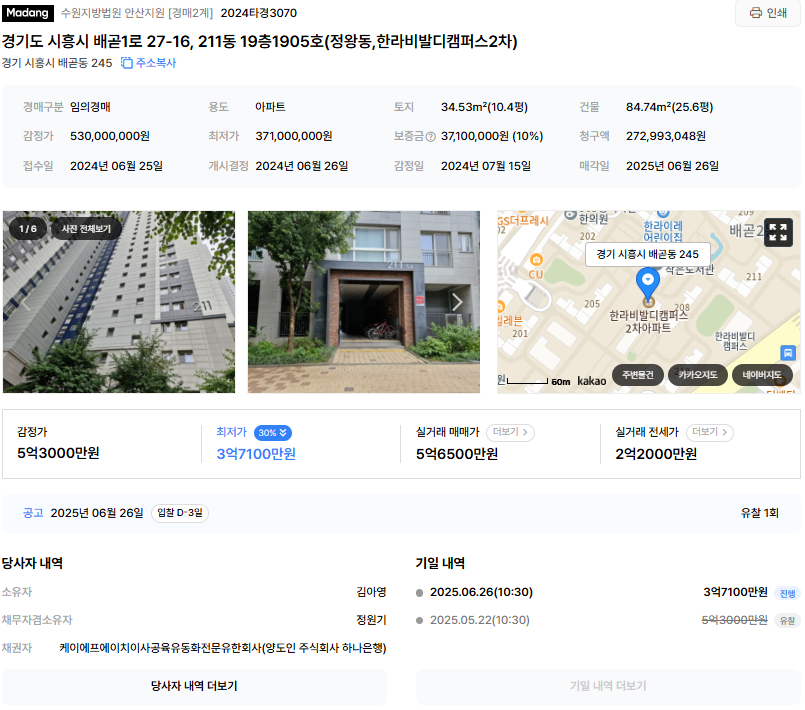Click 감정가 value 530,000,000원
Viewport: 805px width, 710px height.
click(110, 136)
